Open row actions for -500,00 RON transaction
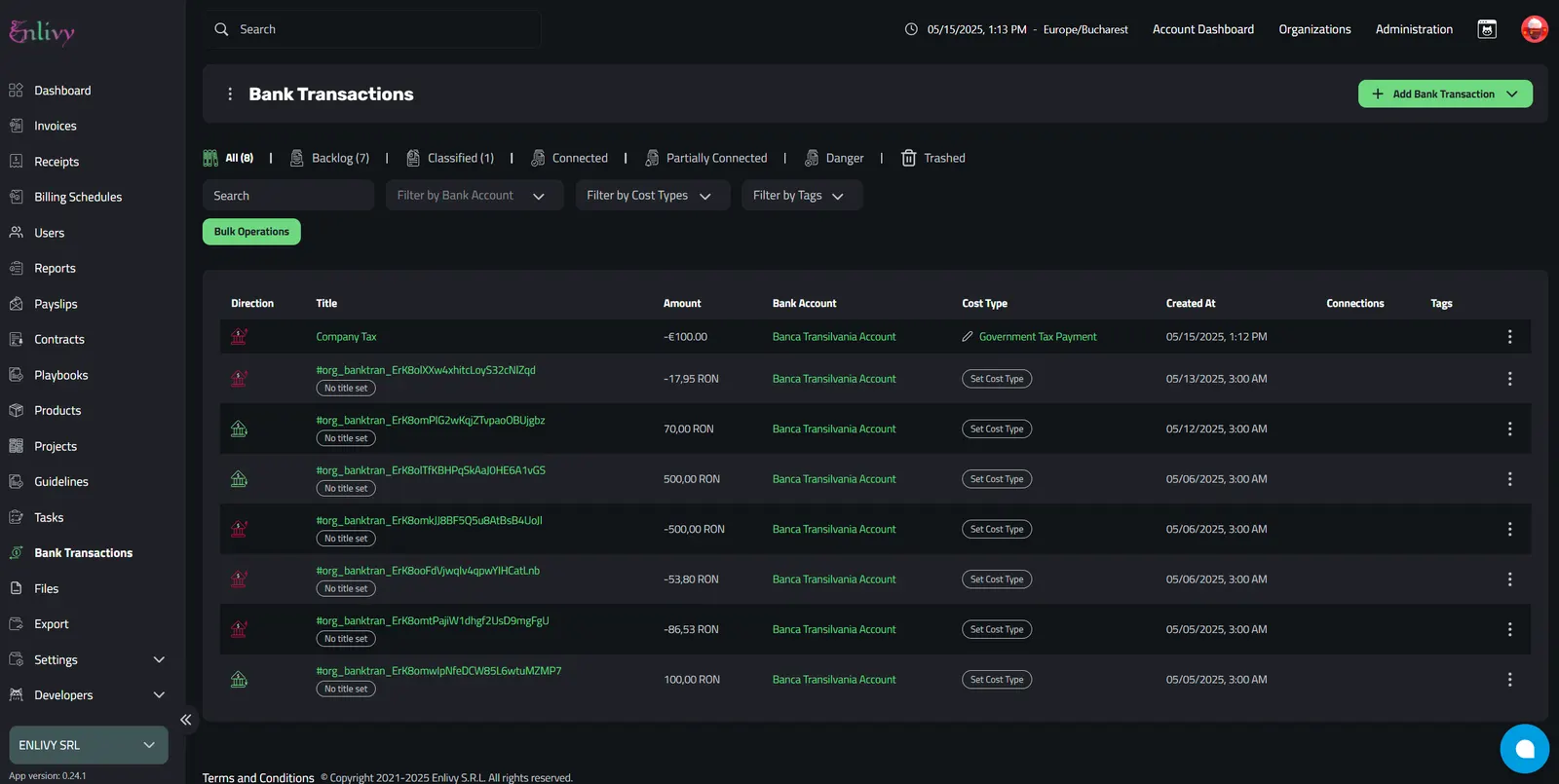This screenshot has height=784, width=1559. click(1509, 530)
